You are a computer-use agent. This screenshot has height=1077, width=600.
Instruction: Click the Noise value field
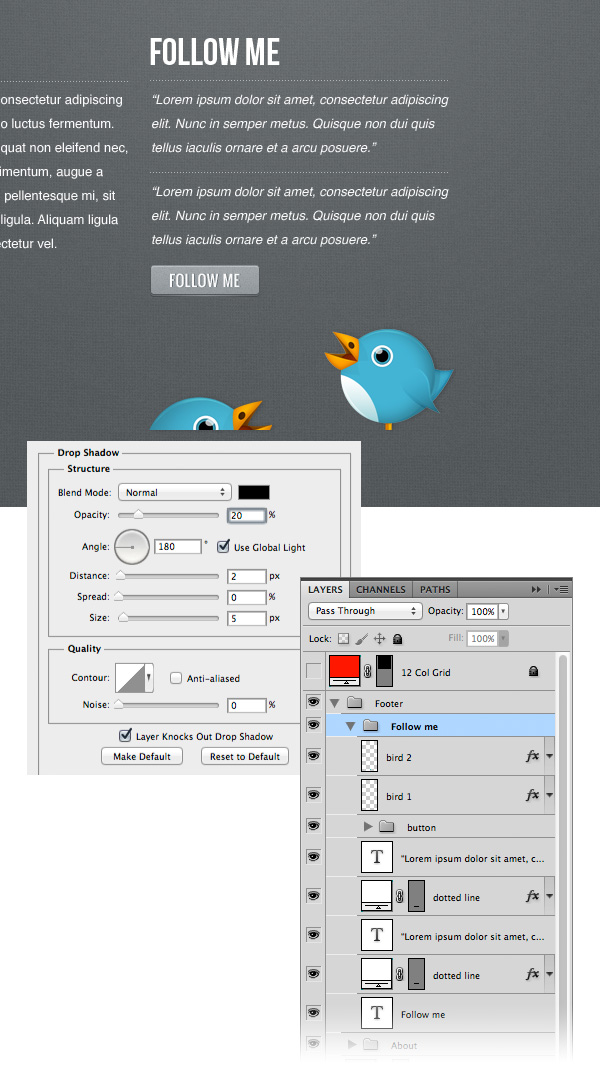point(247,705)
